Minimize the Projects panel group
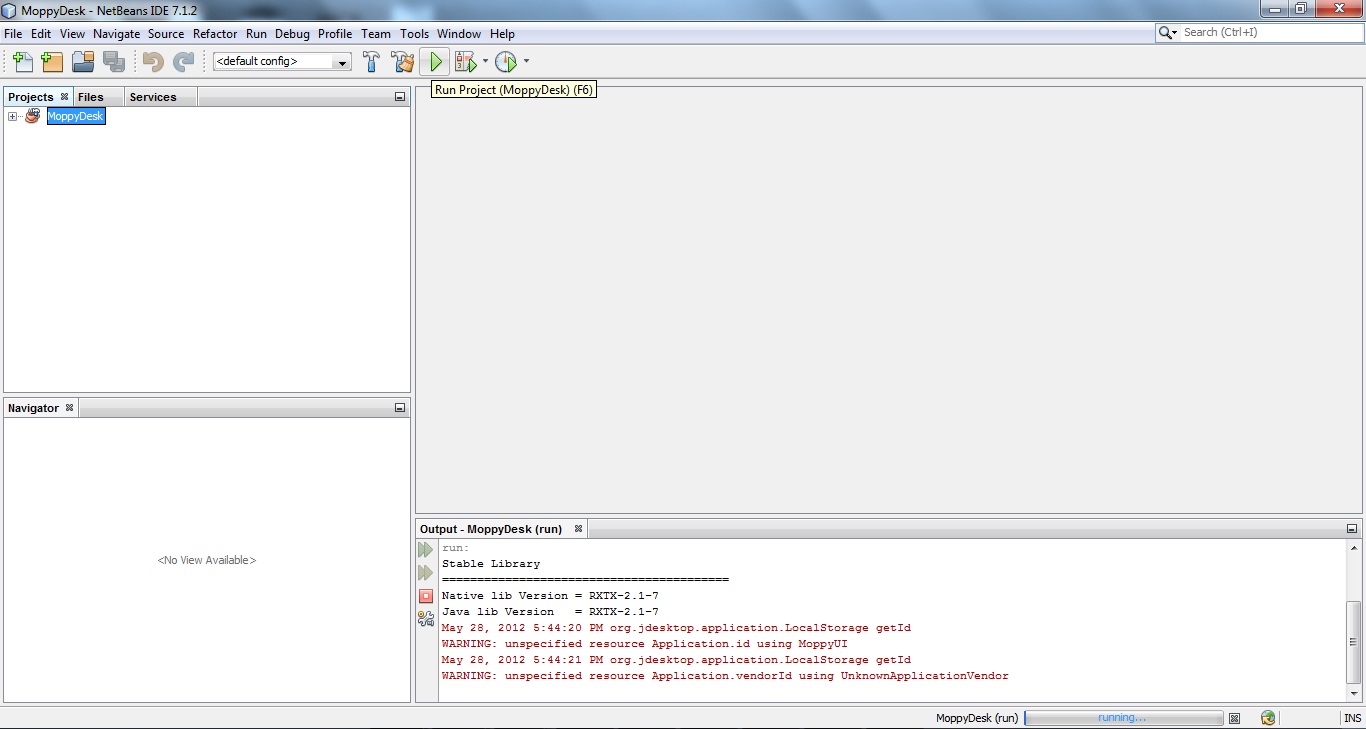 click(400, 97)
